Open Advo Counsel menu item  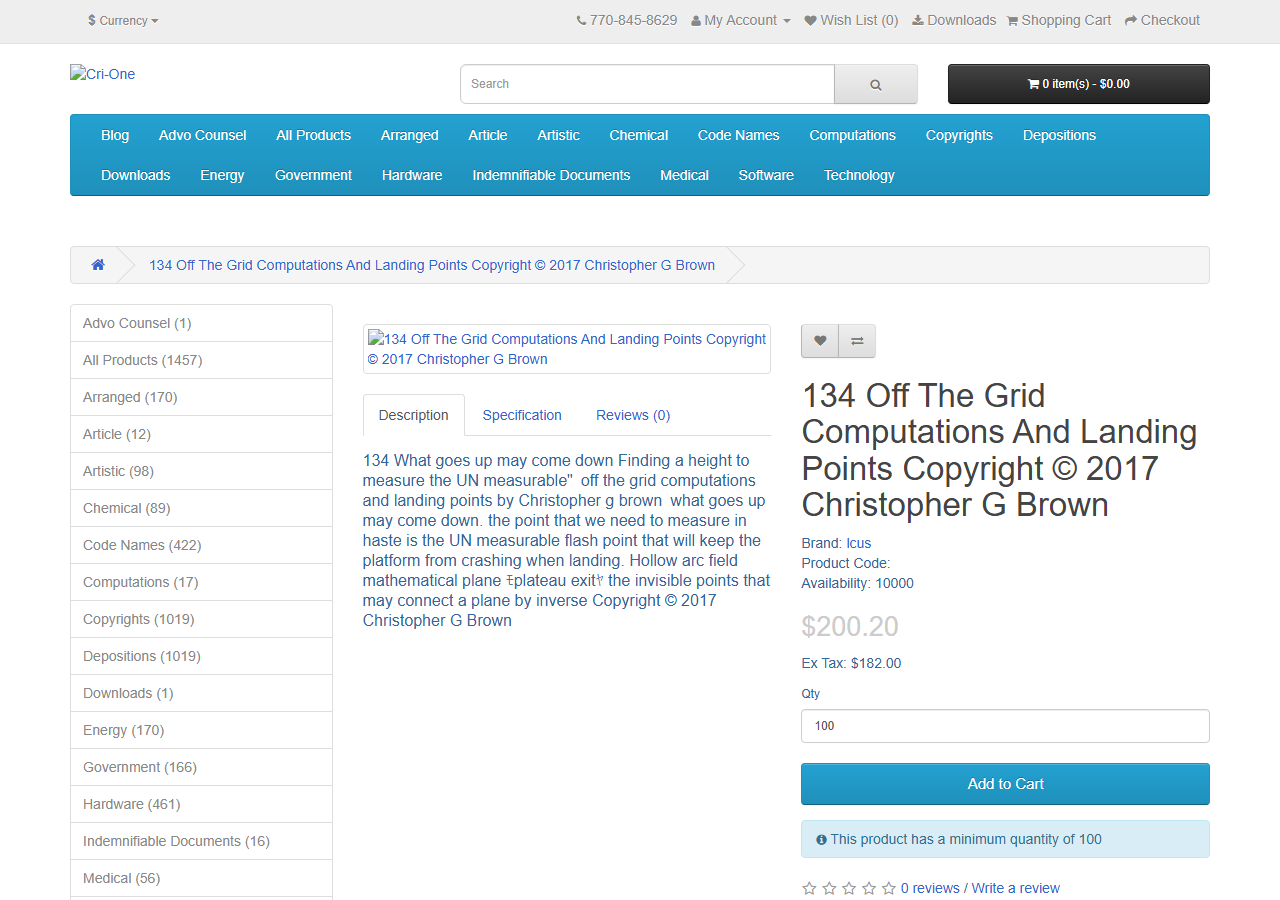[203, 135]
